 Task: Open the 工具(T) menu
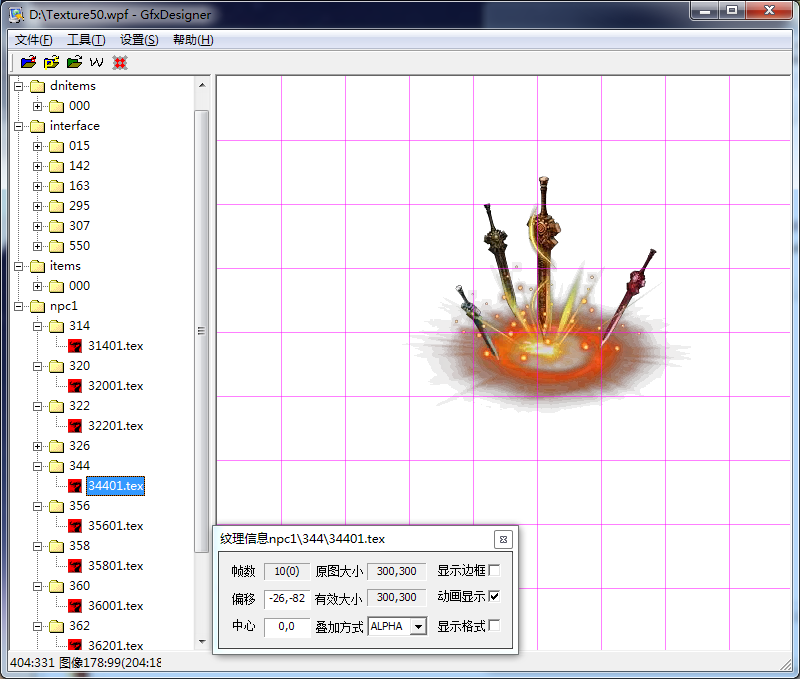[x=86, y=40]
